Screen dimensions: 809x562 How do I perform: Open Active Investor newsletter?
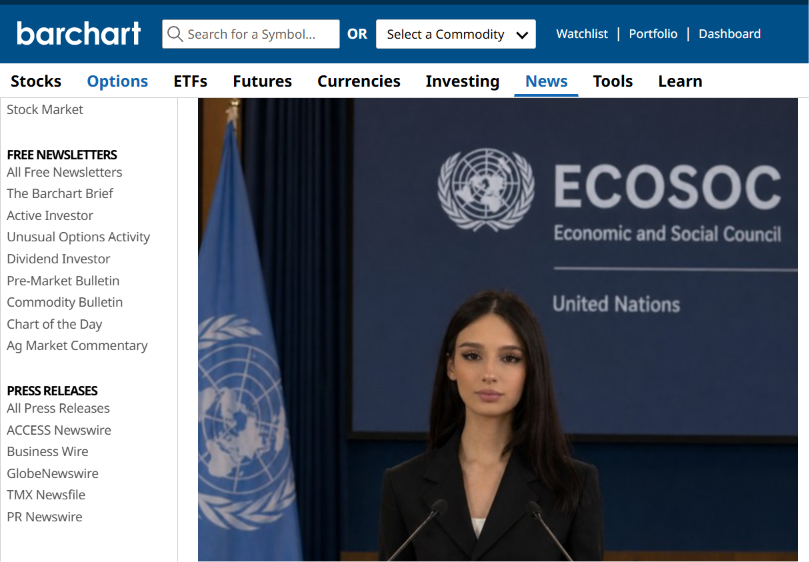tap(50, 215)
